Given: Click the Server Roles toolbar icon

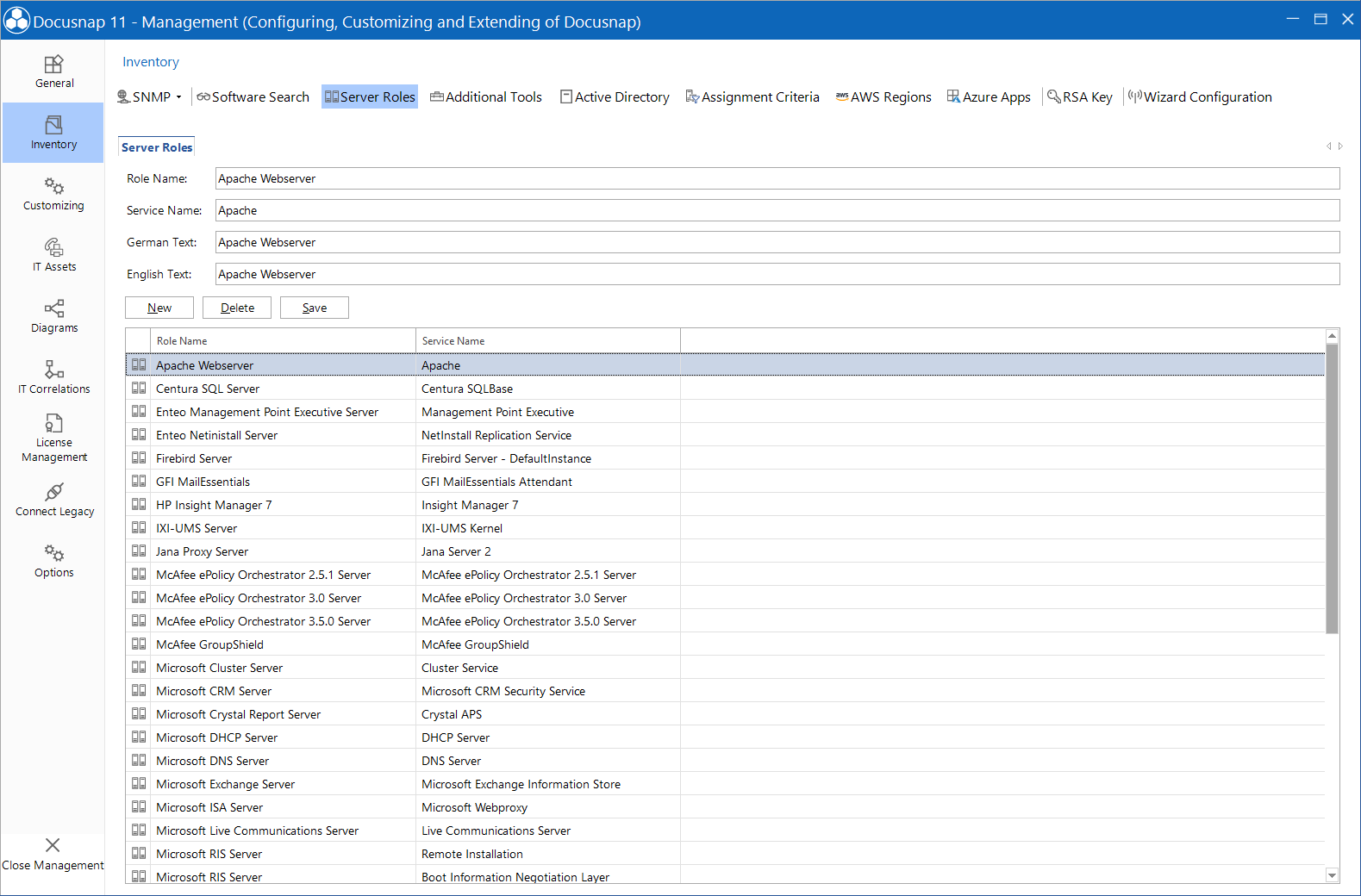Looking at the screenshot, I should click(x=332, y=96).
